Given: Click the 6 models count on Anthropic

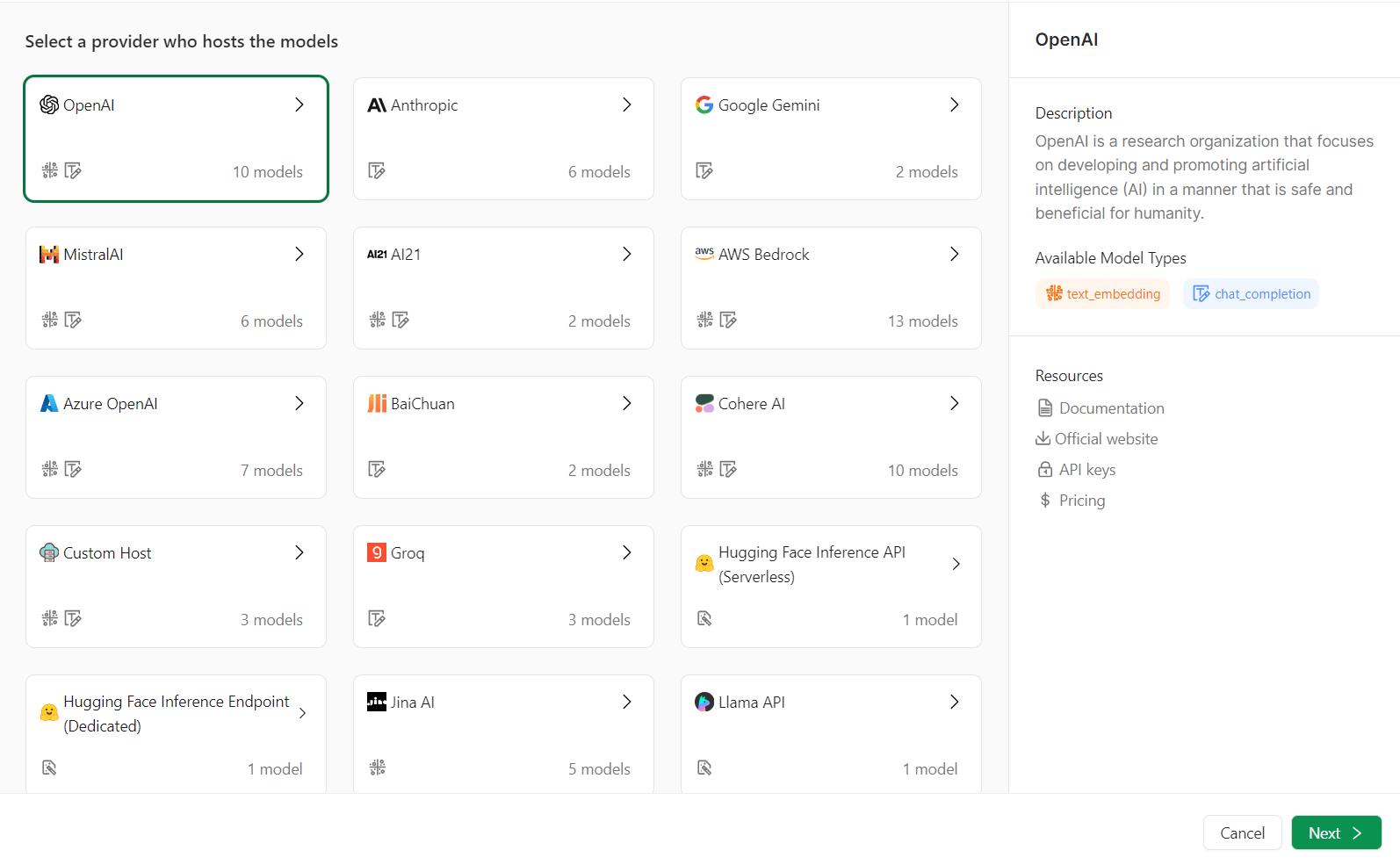Looking at the screenshot, I should point(599,171).
